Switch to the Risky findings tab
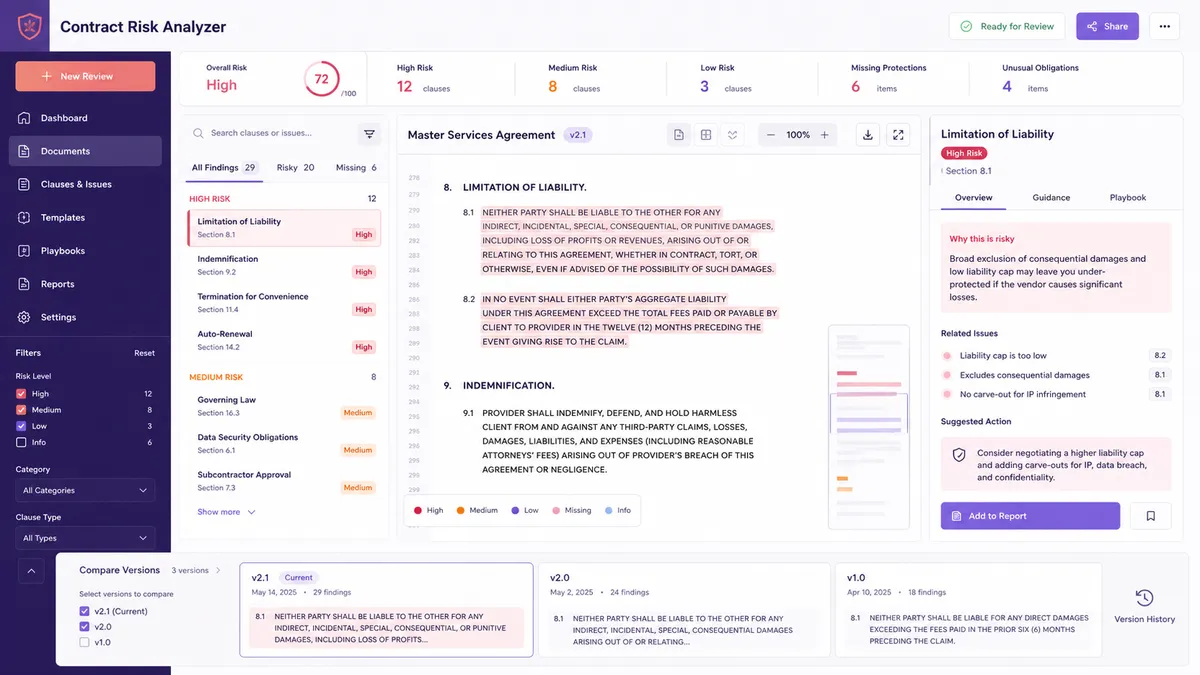1200x675 pixels. pos(295,168)
